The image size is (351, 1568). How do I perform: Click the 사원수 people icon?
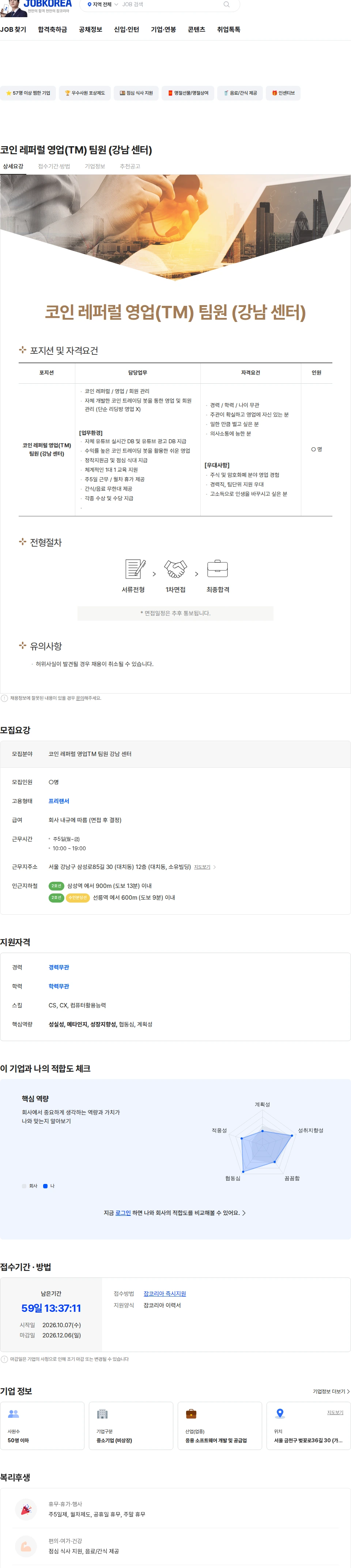click(x=14, y=1413)
